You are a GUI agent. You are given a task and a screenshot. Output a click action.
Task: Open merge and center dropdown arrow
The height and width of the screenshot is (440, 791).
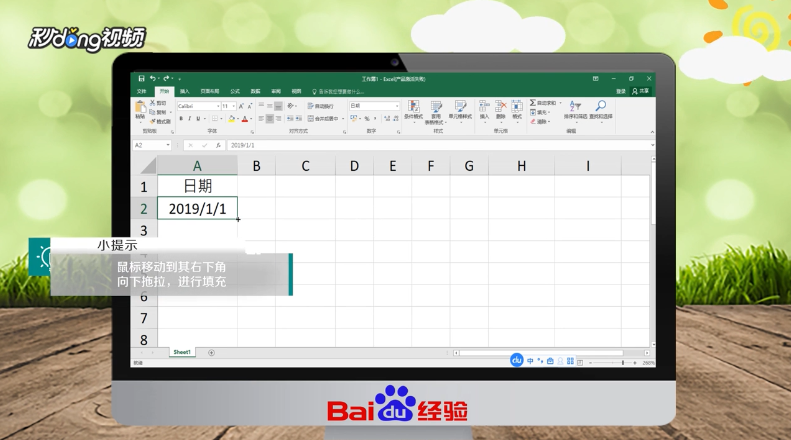pos(343,119)
